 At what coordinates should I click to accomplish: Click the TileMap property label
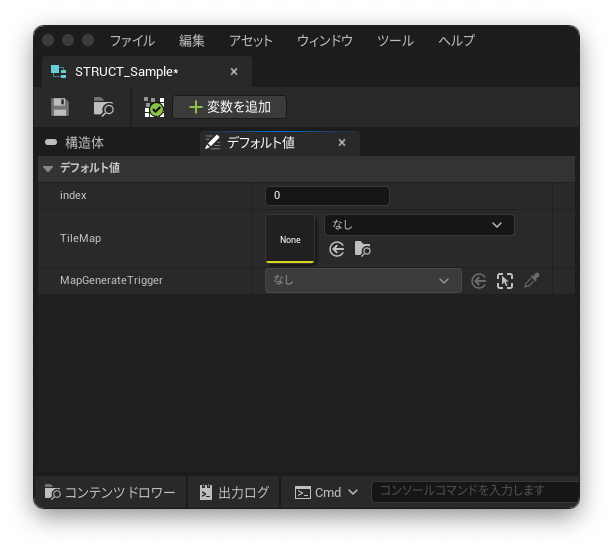pos(81,238)
